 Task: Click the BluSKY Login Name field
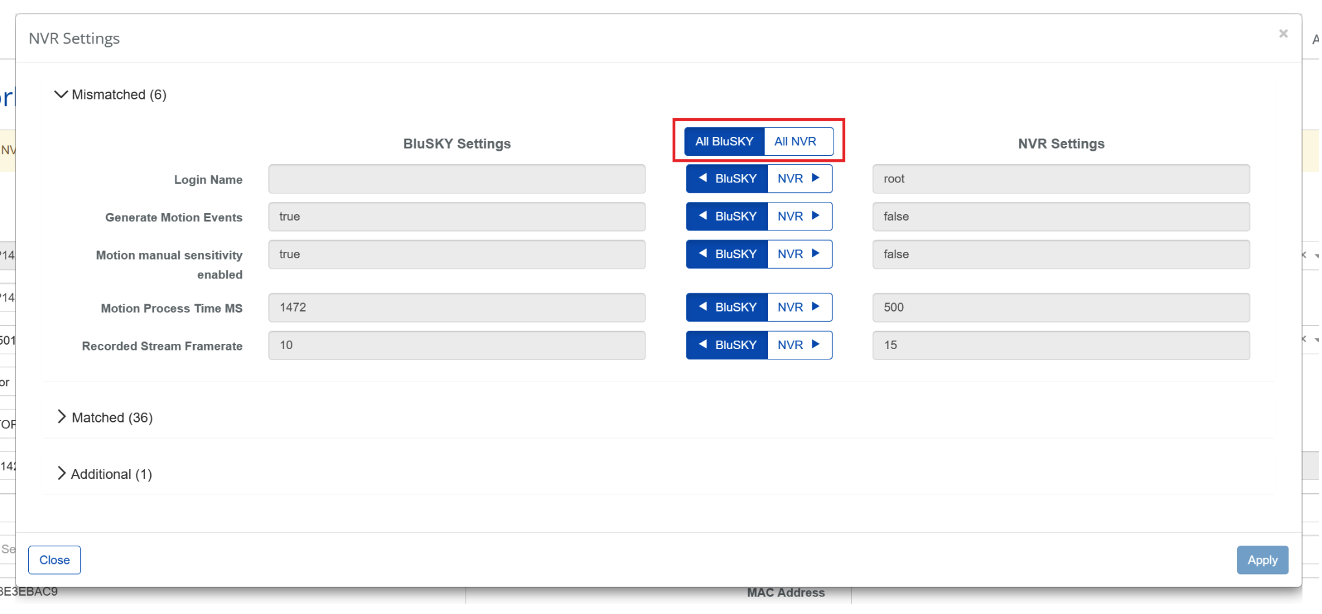click(456, 179)
